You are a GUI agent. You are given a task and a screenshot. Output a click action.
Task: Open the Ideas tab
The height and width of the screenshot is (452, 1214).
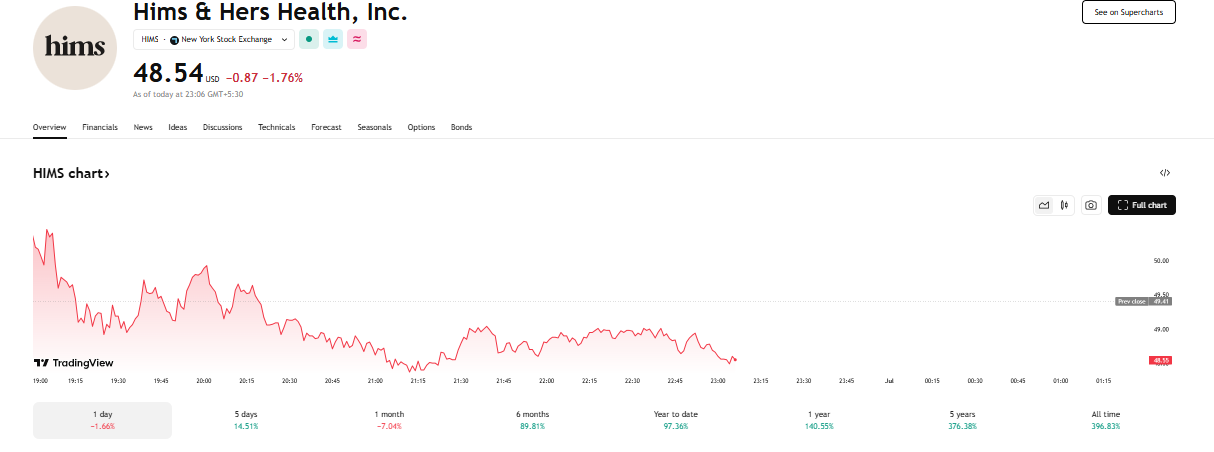point(177,127)
